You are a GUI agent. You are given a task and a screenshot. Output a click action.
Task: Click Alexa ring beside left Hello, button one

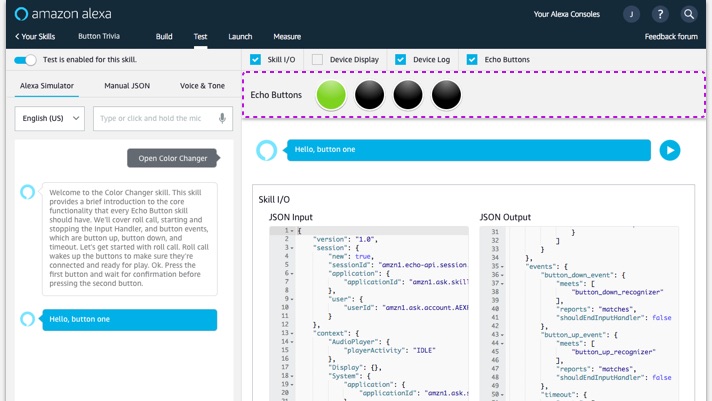(x=28, y=319)
